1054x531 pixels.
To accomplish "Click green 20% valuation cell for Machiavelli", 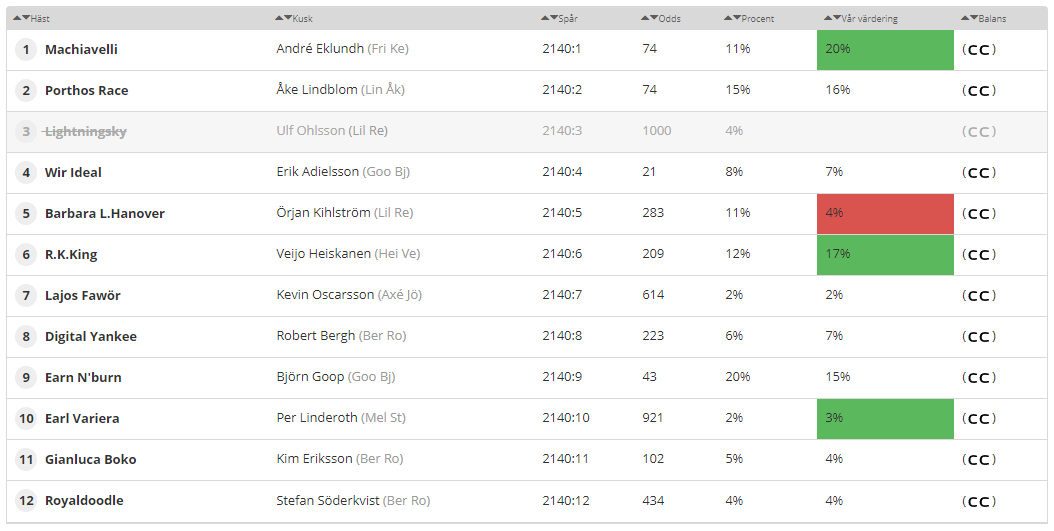I will pyautogui.click(x=885, y=50).
